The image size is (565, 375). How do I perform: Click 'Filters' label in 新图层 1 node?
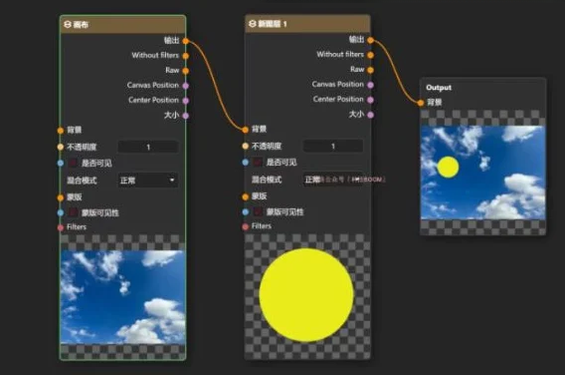tap(261, 226)
